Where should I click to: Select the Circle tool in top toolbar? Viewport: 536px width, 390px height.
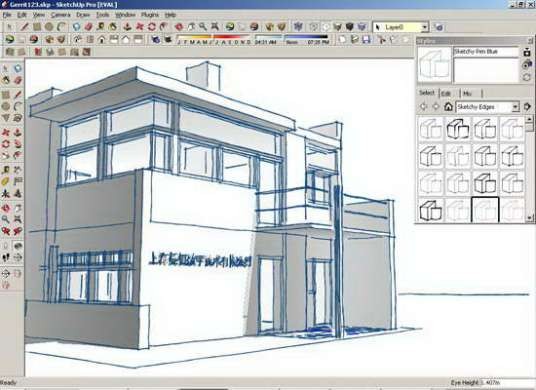tap(49, 27)
